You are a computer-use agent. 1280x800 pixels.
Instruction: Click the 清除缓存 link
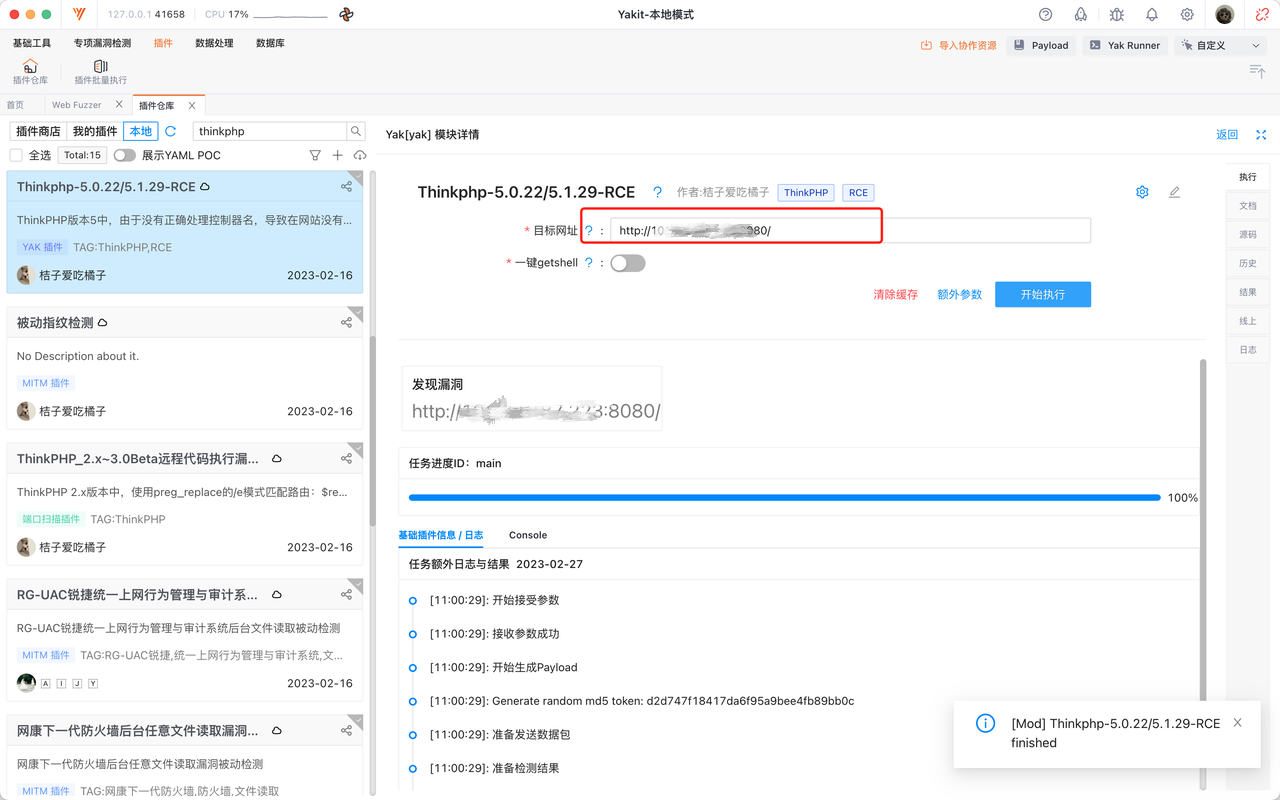point(896,294)
